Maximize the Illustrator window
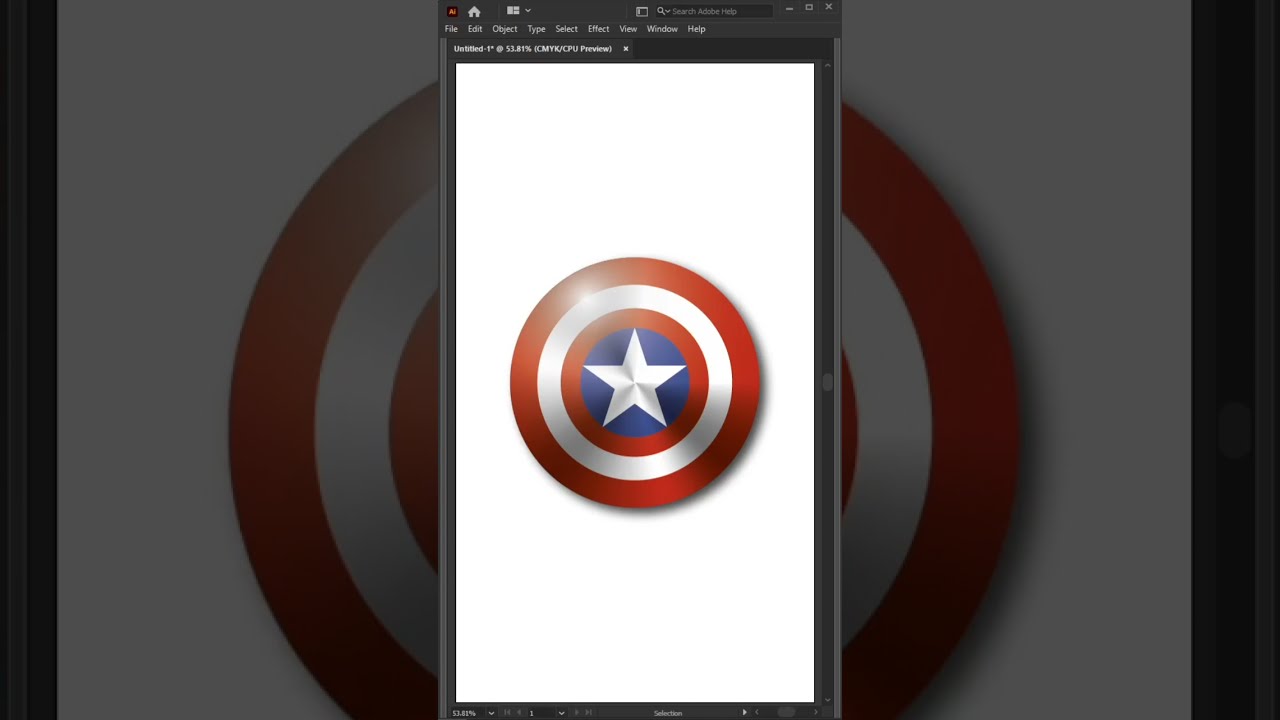This screenshot has height=720, width=1280. 809,8
